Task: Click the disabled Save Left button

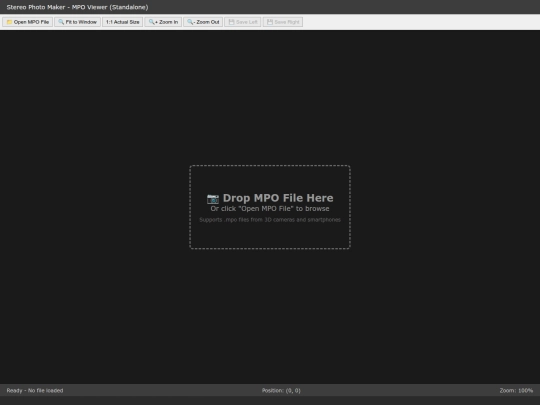Action: pyautogui.click(x=243, y=22)
